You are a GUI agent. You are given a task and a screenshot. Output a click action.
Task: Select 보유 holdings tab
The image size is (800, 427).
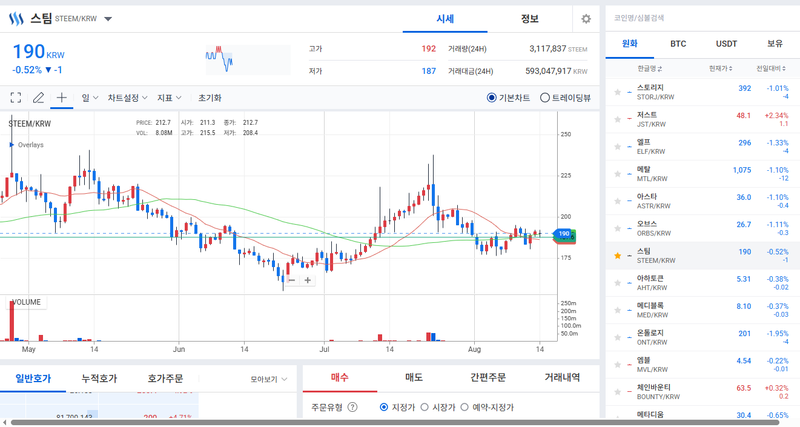[774, 44]
